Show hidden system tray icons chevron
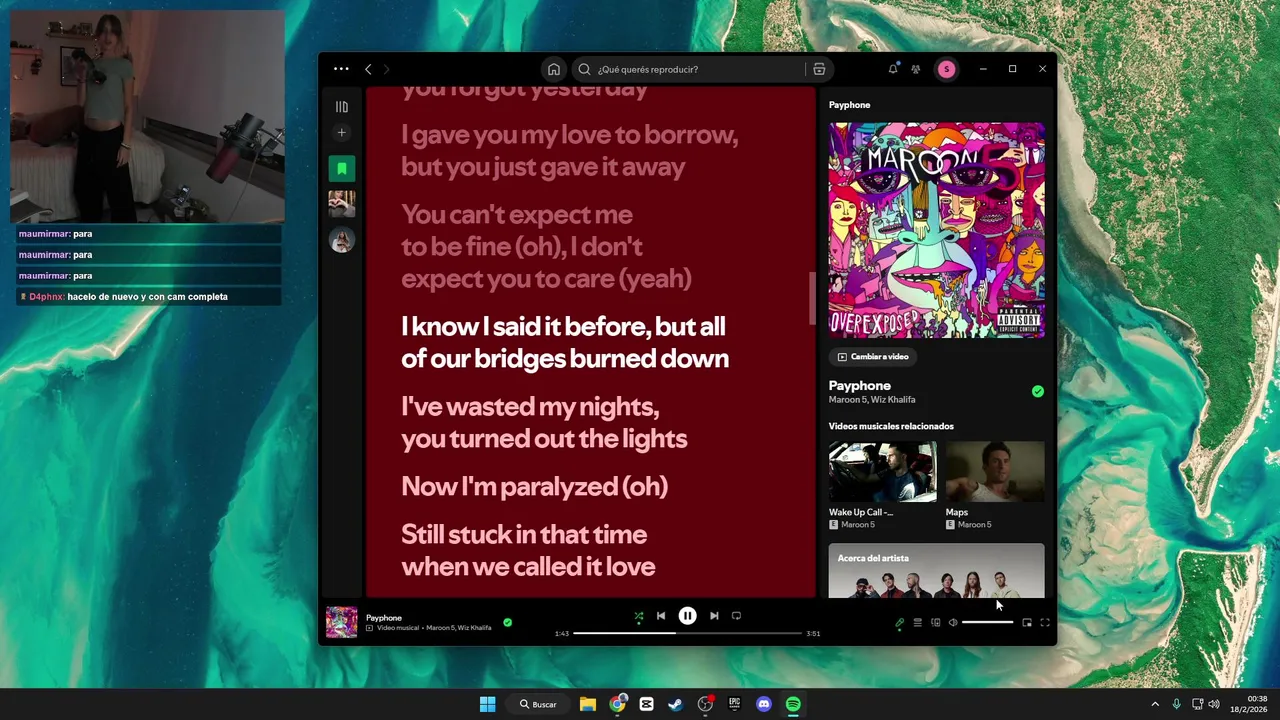This screenshot has height=720, width=1280. 1155,704
